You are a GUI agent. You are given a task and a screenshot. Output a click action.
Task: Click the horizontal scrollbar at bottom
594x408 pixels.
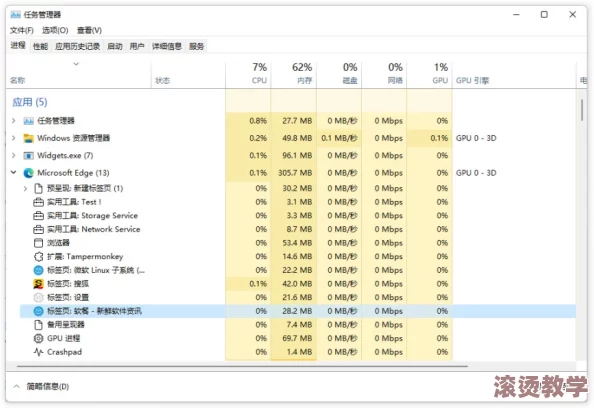pyautogui.click(x=242, y=366)
